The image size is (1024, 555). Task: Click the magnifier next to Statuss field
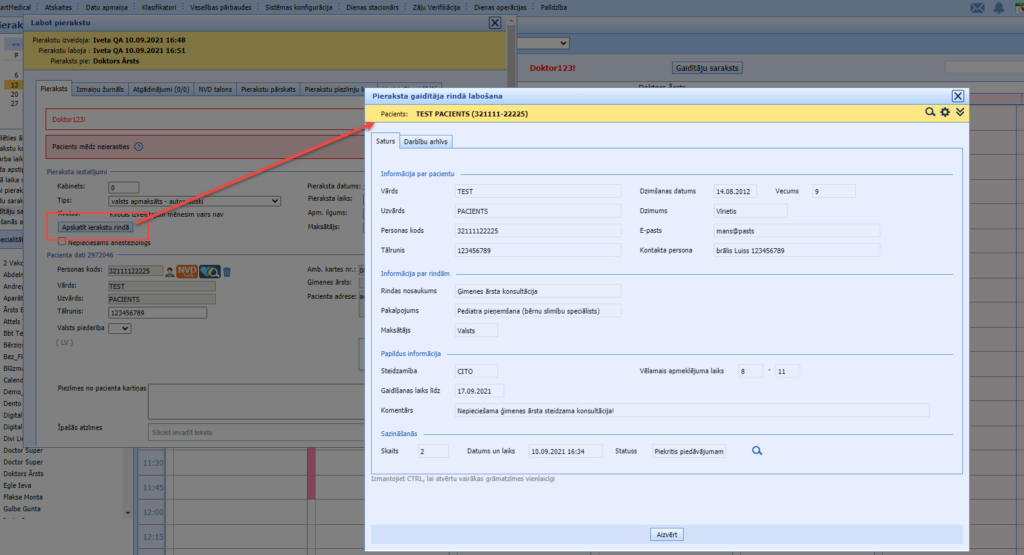click(x=757, y=451)
